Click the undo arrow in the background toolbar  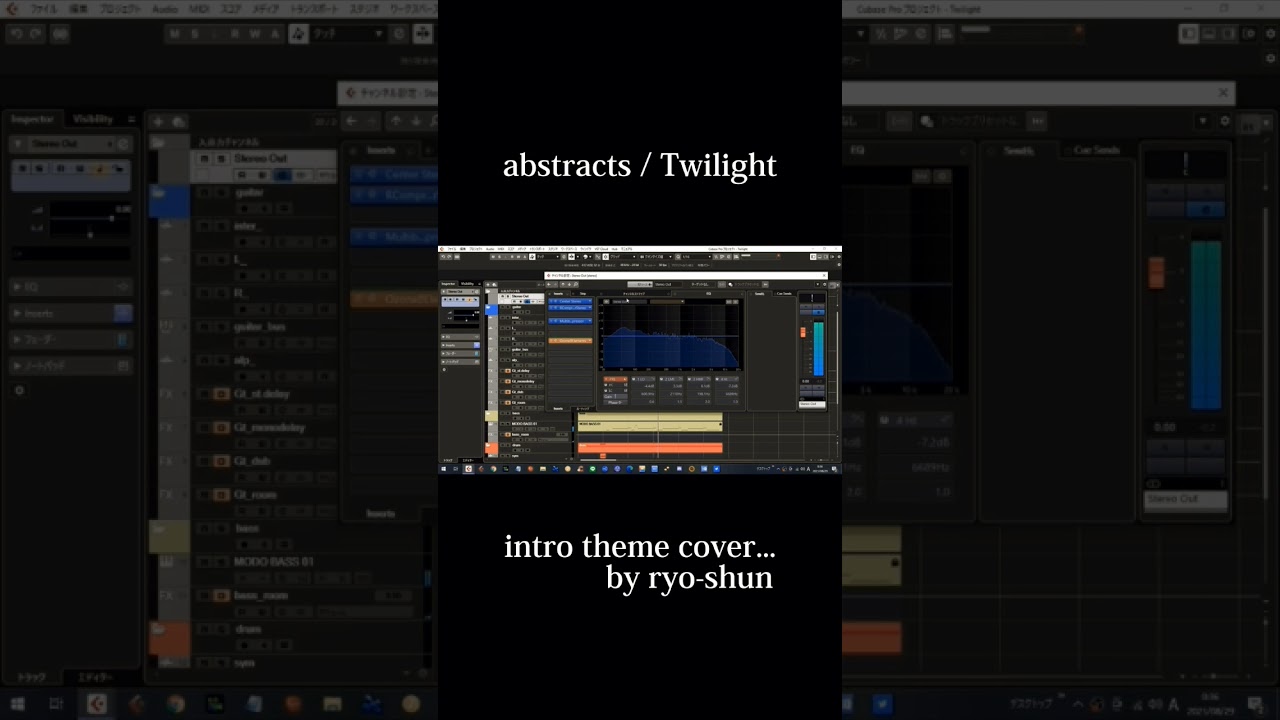(16, 33)
